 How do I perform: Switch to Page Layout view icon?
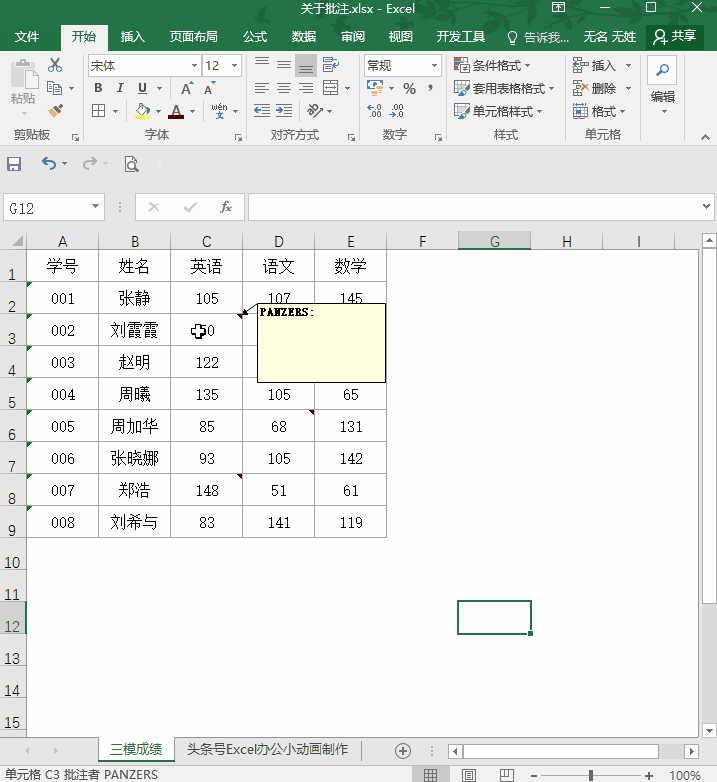click(468, 775)
